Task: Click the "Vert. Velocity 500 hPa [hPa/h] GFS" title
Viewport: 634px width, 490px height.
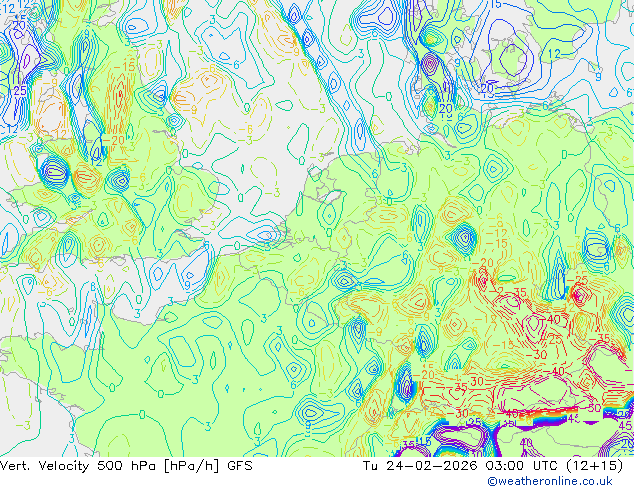Action: click(x=126, y=466)
